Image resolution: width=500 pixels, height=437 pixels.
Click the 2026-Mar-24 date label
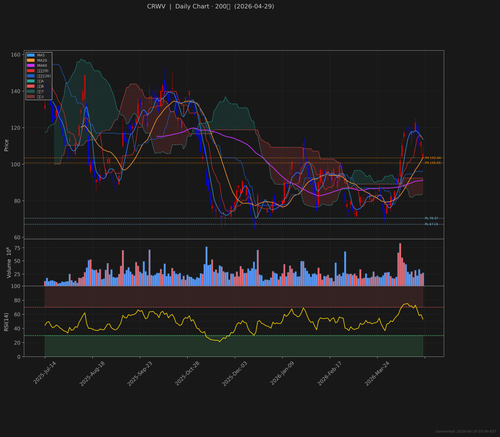click(x=377, y=373)
